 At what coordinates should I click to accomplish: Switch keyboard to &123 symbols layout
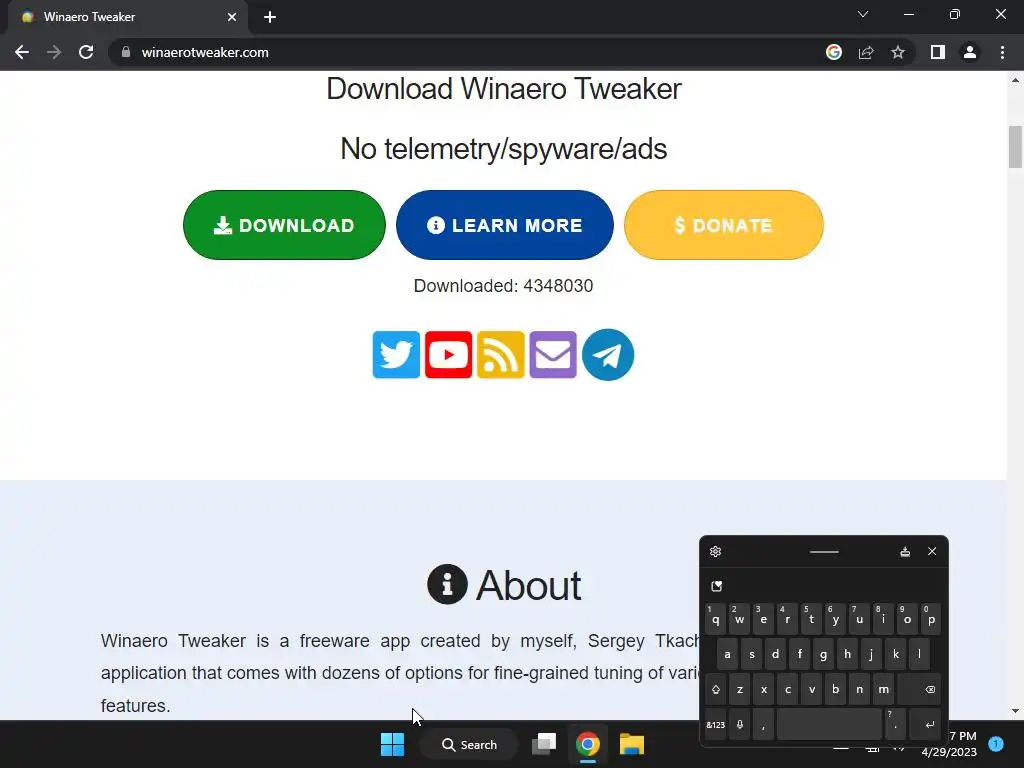(716, 724)
